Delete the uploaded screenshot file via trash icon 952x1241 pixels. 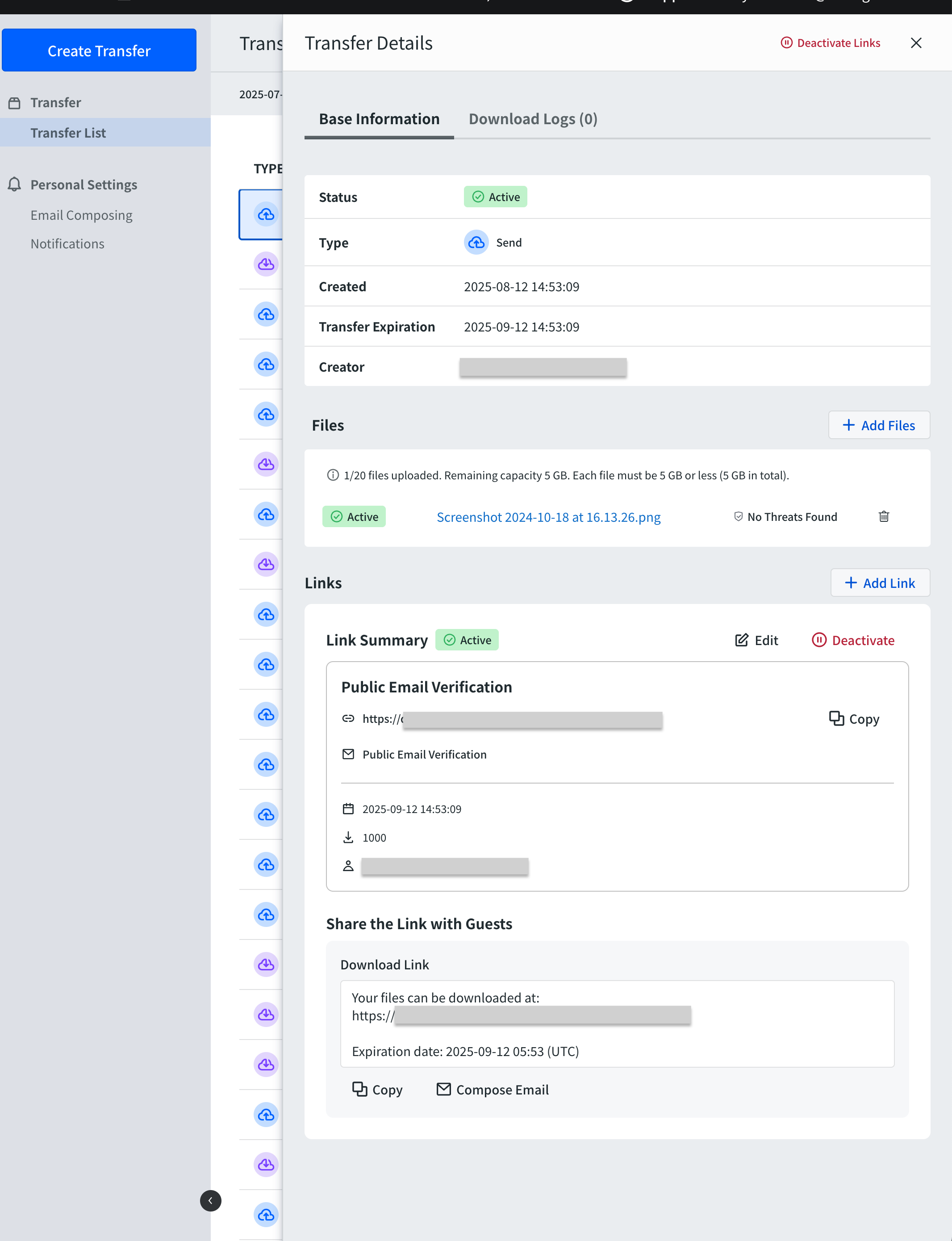(x=883, y=516)
